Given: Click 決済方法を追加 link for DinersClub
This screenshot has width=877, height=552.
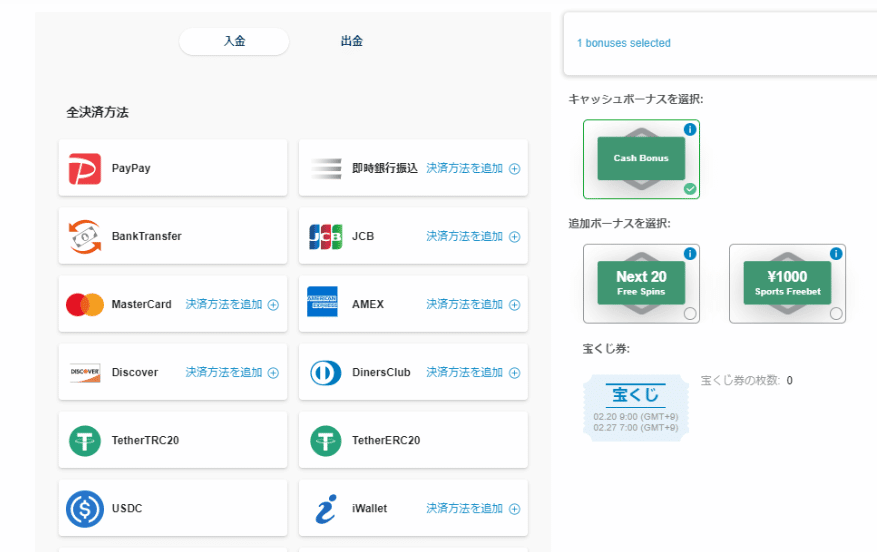Looking at the screenshot, I should [464, 372].
